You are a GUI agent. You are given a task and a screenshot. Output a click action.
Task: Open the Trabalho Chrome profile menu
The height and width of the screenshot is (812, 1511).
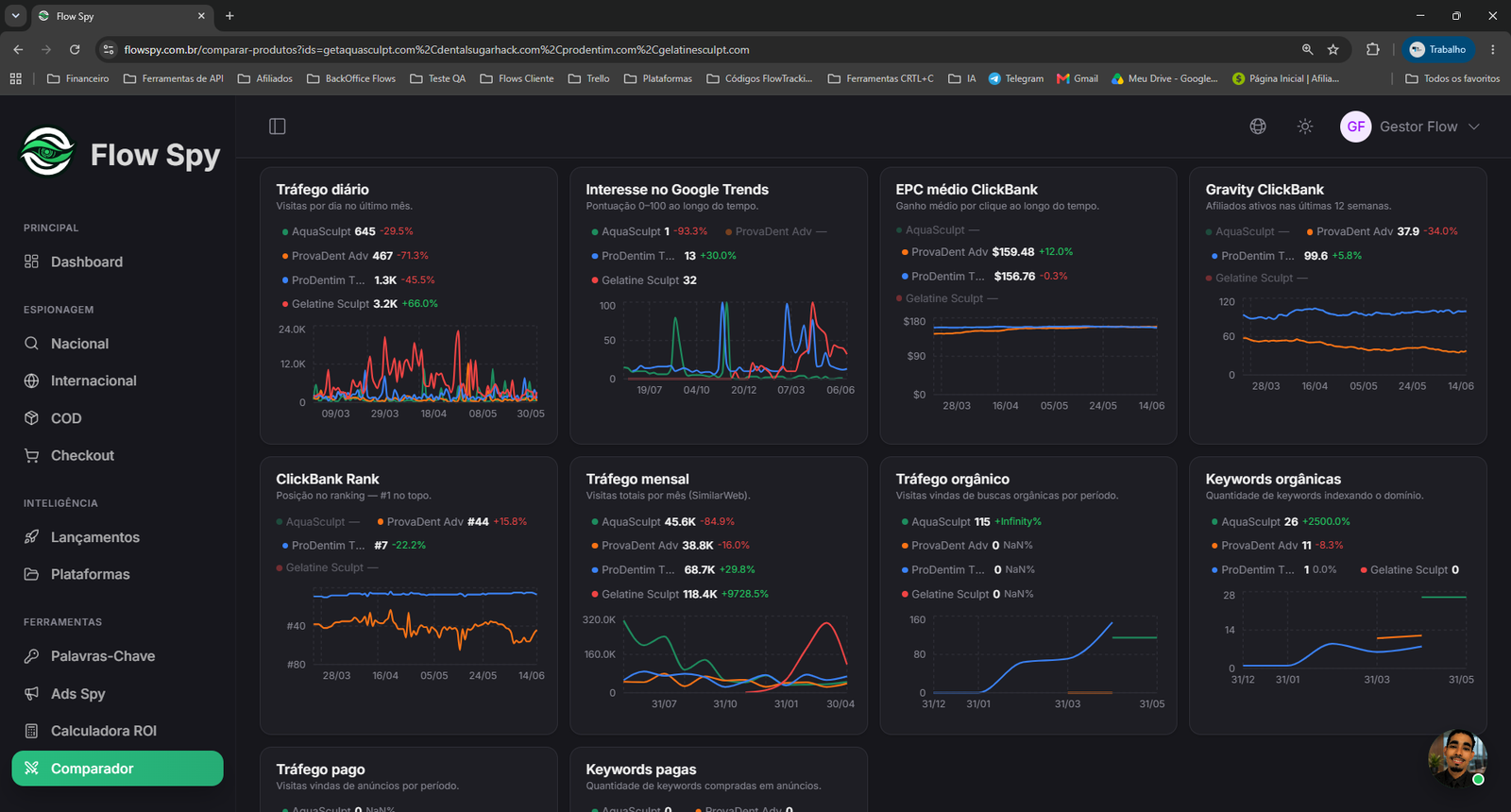1438,49
